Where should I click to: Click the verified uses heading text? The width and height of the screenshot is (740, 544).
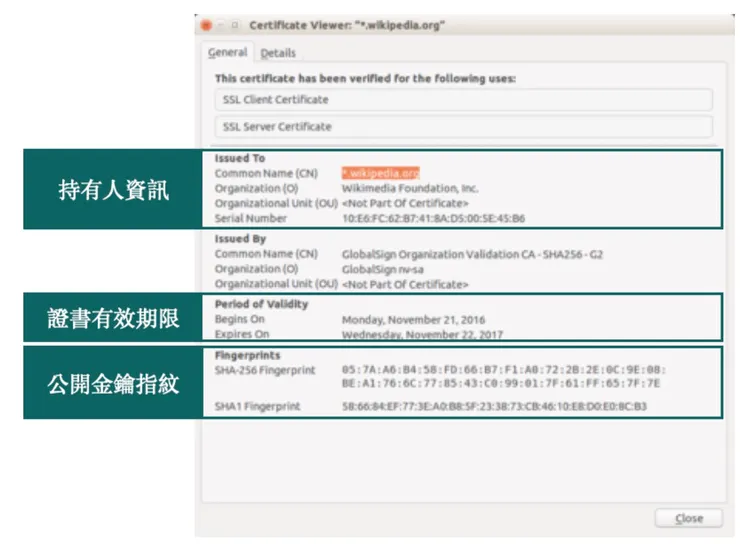365,78
